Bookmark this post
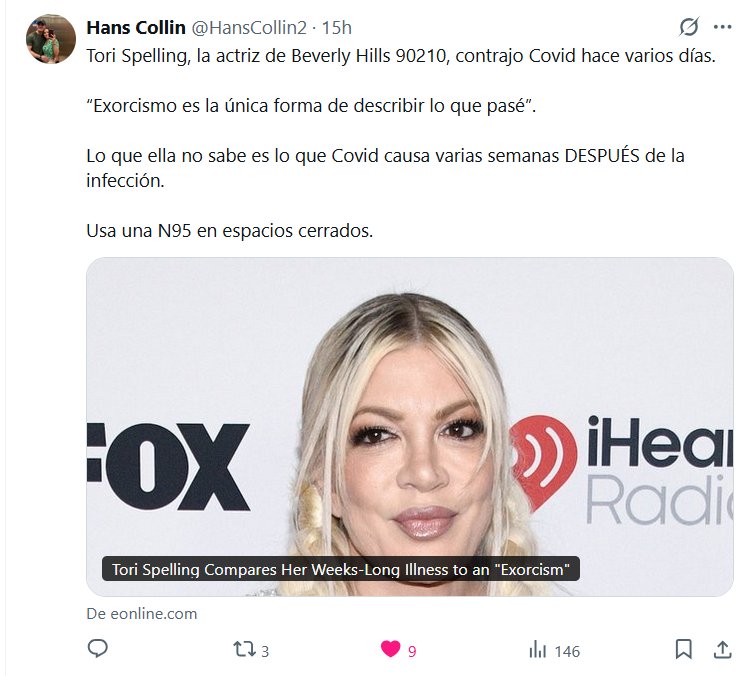754x676 pixels. [x=683, y=650]
